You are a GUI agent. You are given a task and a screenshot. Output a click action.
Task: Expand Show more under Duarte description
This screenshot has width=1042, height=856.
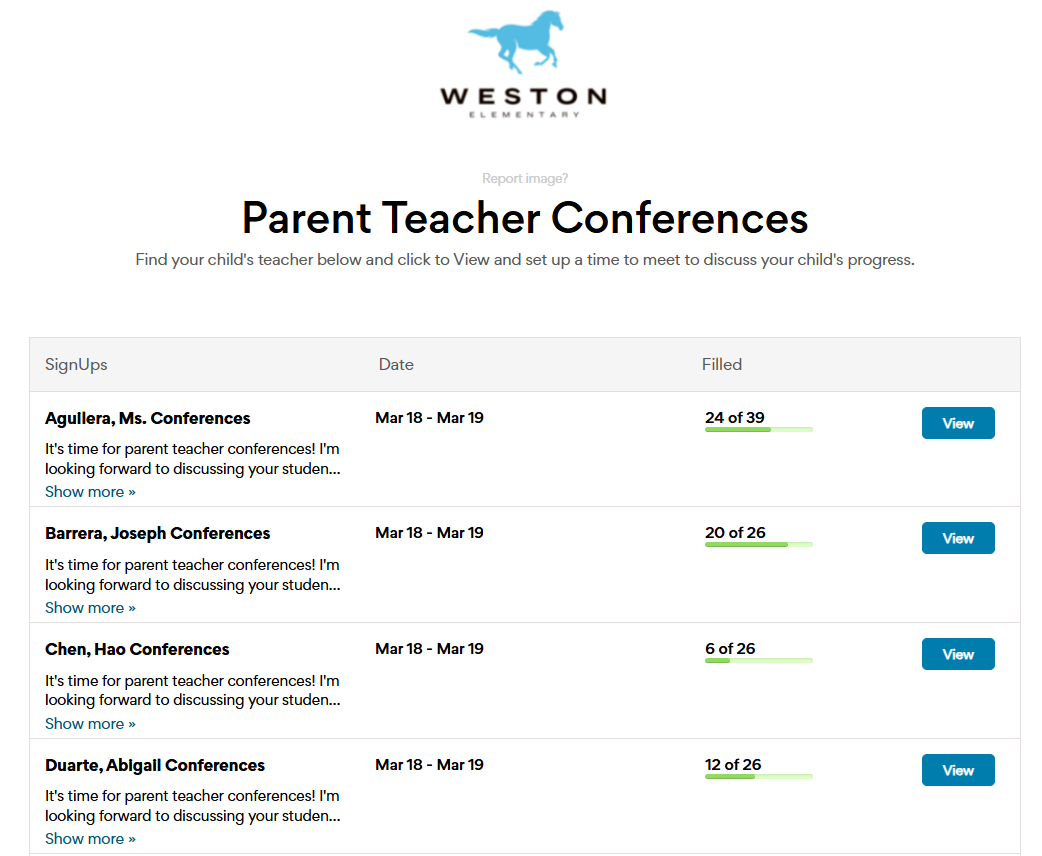point(90,839)
